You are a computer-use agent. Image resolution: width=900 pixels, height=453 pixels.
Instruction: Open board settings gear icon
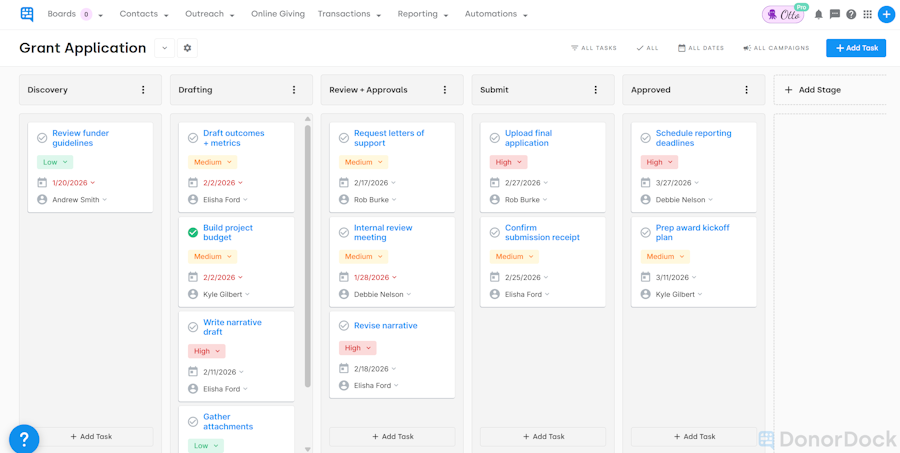[187, 48]
